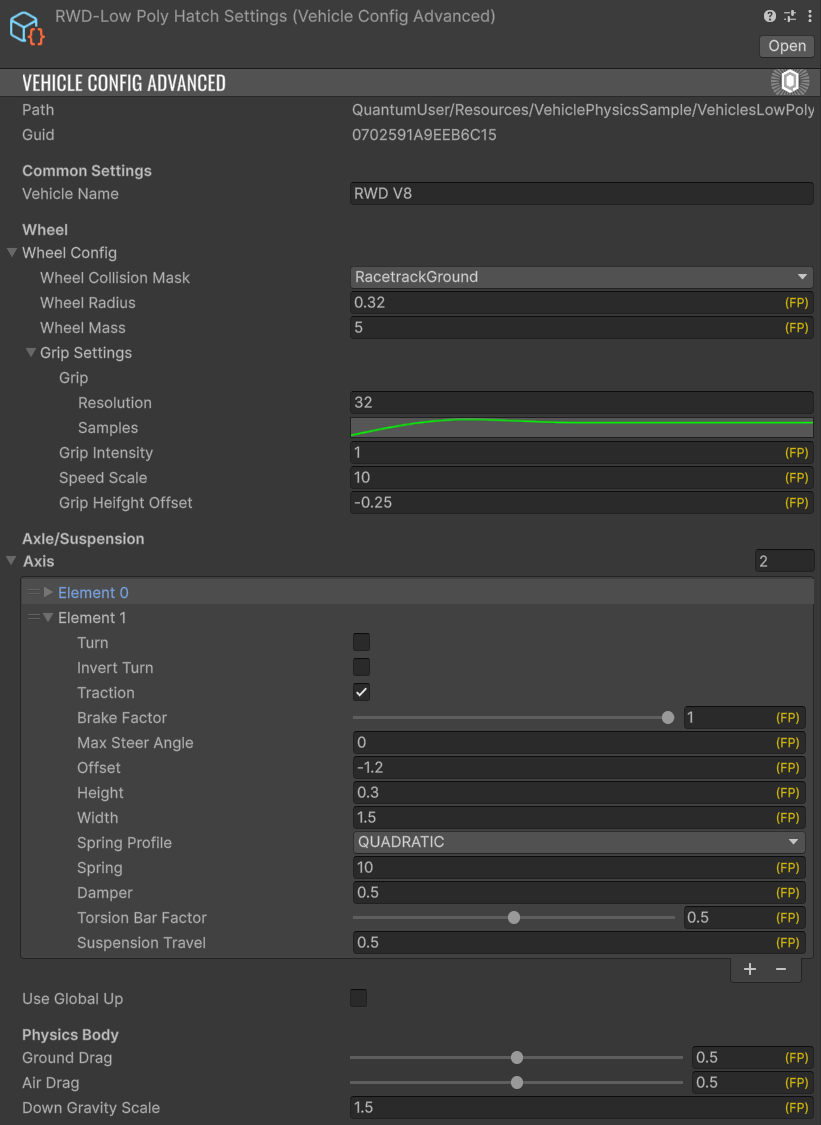821x1125 pixels.
Task: Open the inspector help reference icon
Action: point(770,16)
